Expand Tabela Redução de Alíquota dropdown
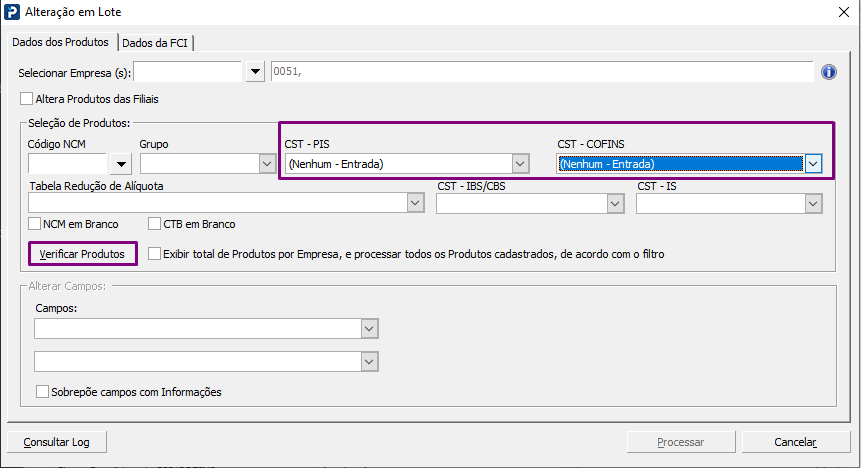Image resolution: width=861 pixels, height=468 pixels. click(x=415, y=203)
